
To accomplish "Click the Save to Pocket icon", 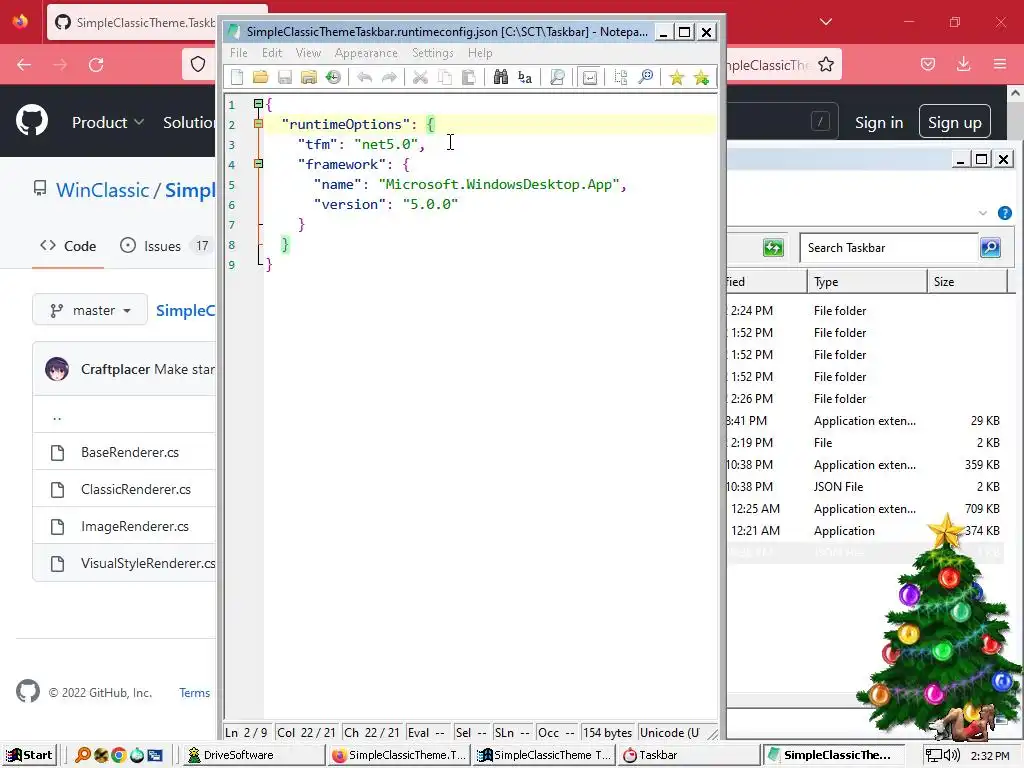I will click(x=928, y=64).
